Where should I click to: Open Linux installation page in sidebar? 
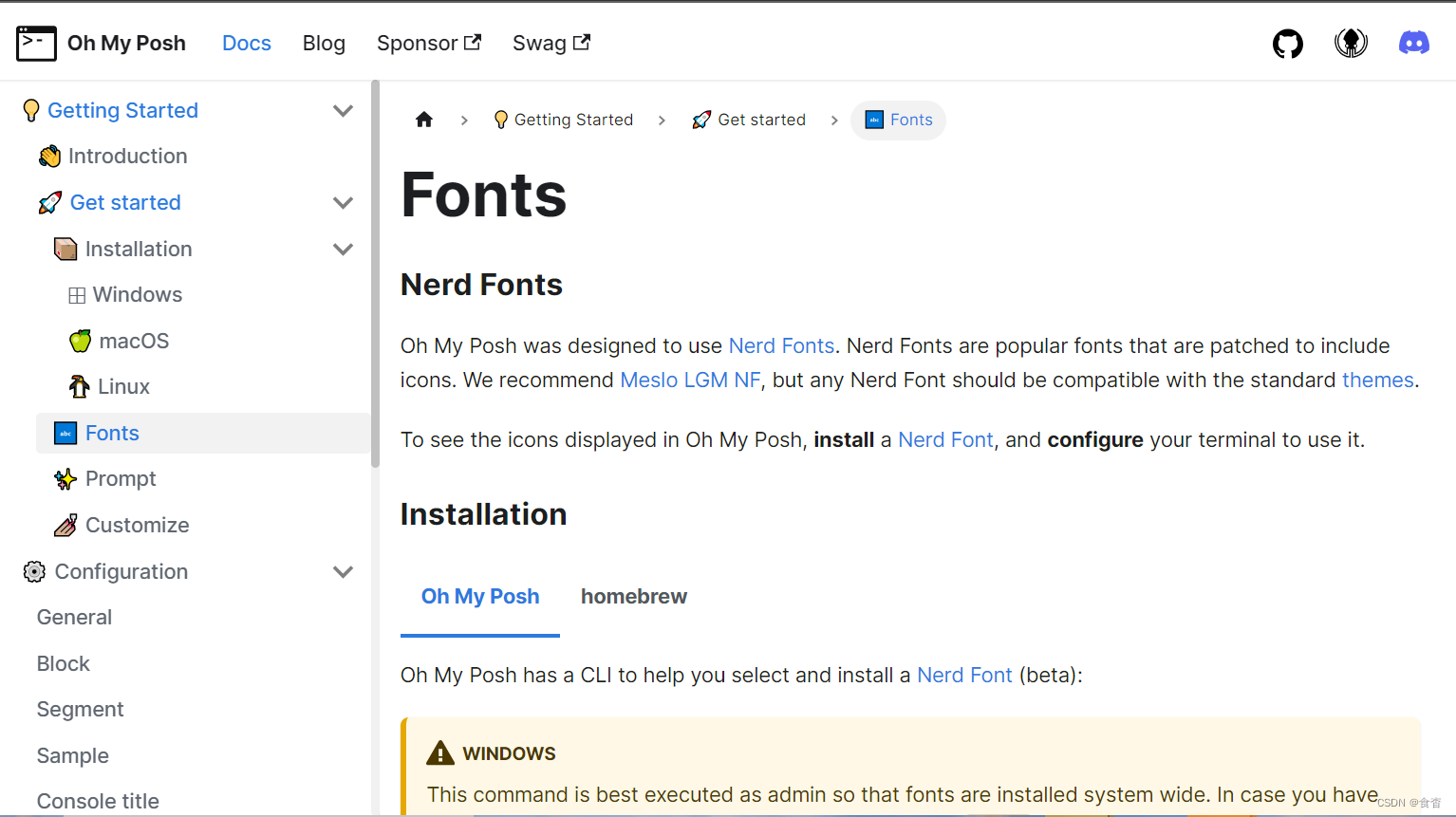pos(123,387)
